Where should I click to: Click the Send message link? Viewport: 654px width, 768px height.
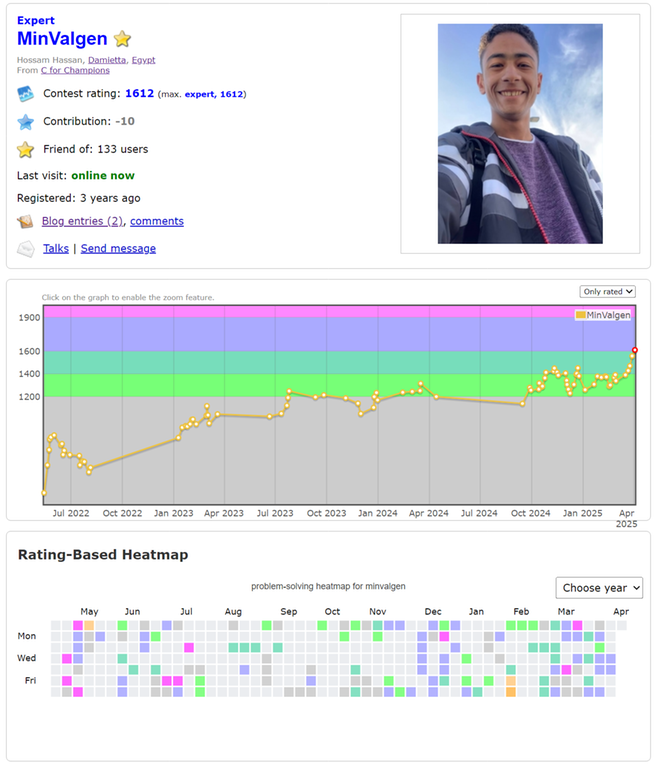[118, 248]
